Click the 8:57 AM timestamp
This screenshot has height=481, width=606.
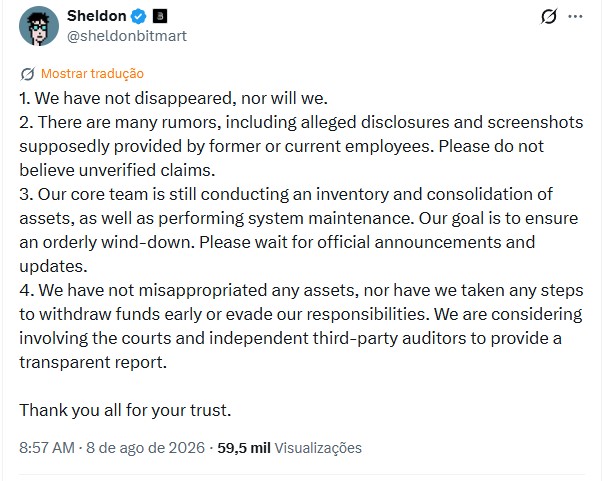click(47, 448)
